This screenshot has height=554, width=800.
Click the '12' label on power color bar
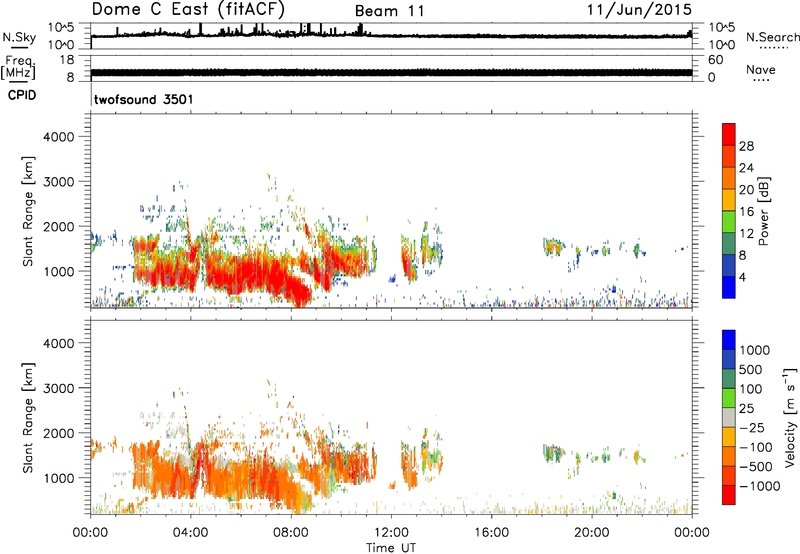point(746,234)
